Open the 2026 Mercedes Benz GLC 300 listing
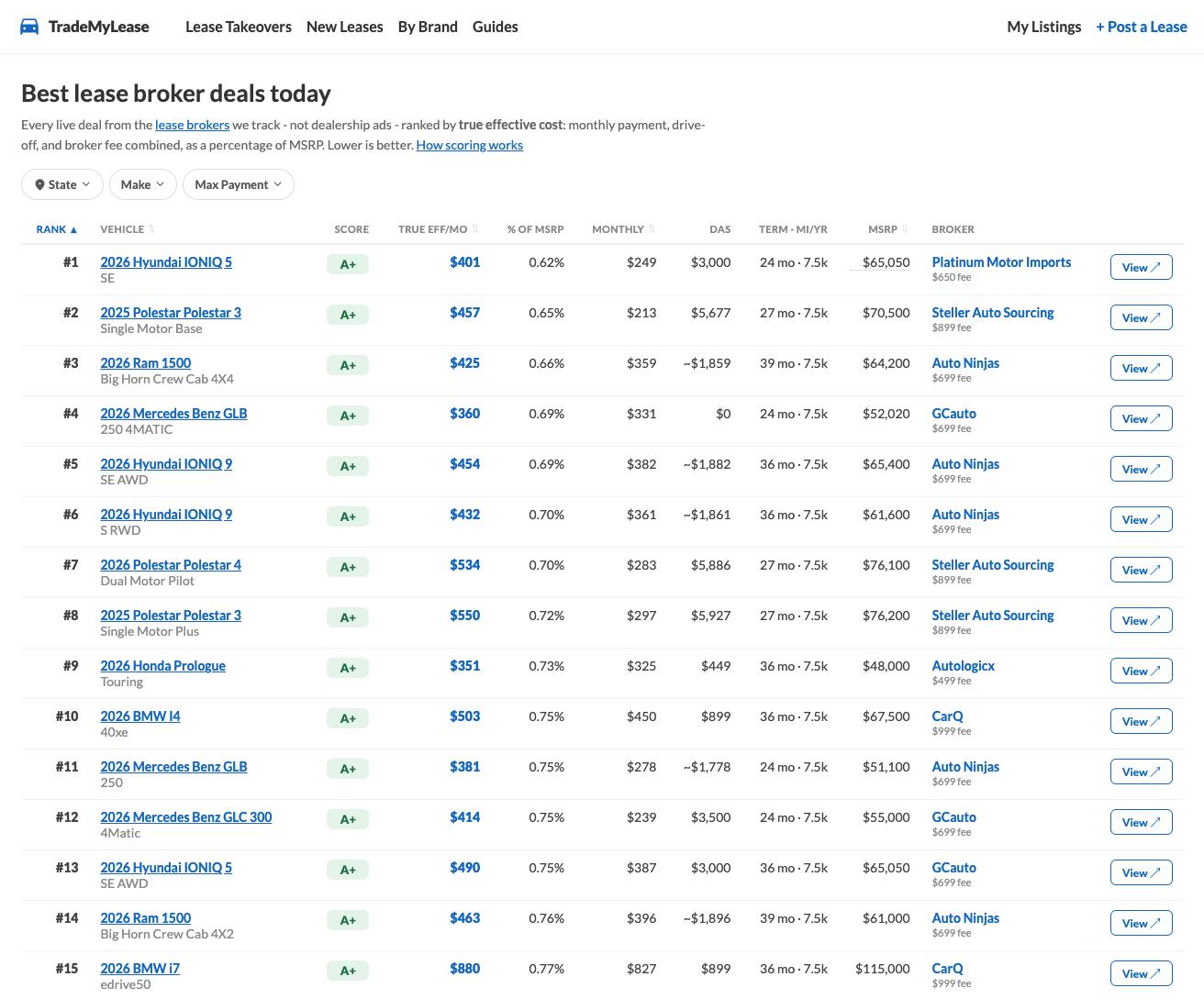The height and width of the screenshot is (999, 1204). coord(186,817)
